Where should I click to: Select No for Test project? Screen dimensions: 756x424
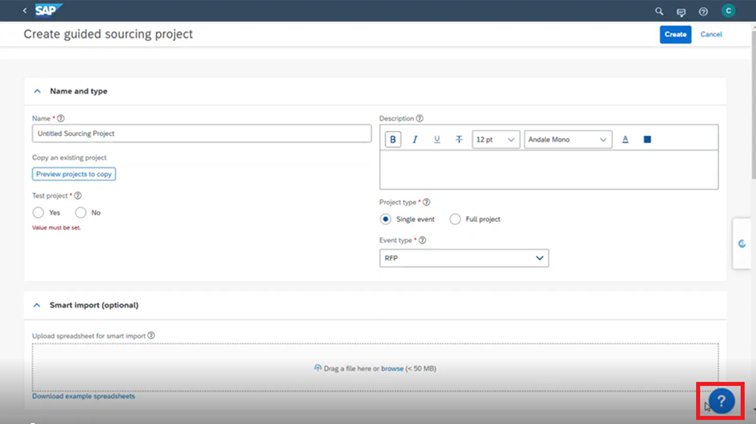point(81,213)
